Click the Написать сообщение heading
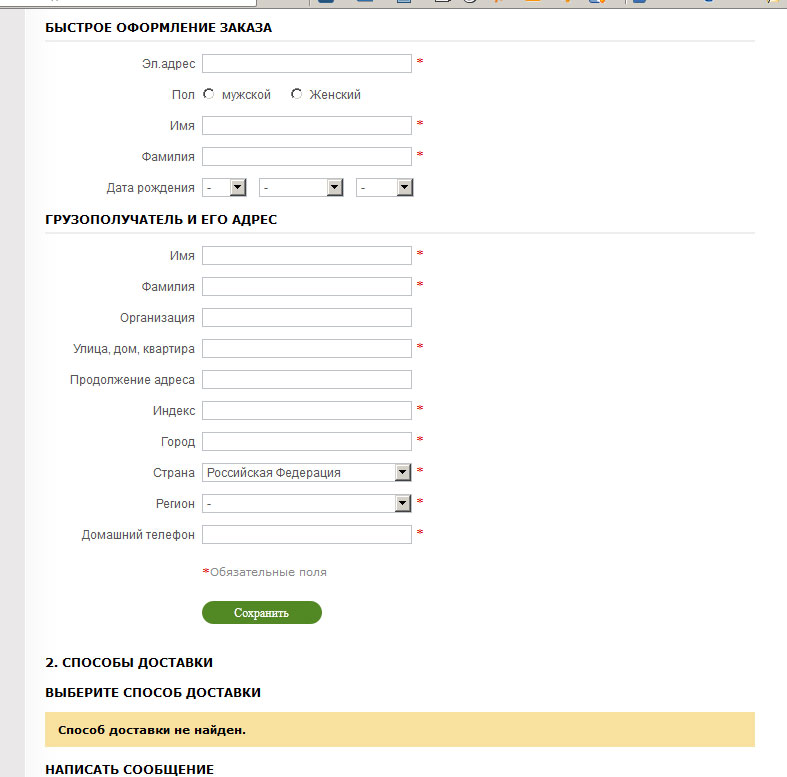The image size is (787, 777). pyautogui.click(x=129, y=769)
